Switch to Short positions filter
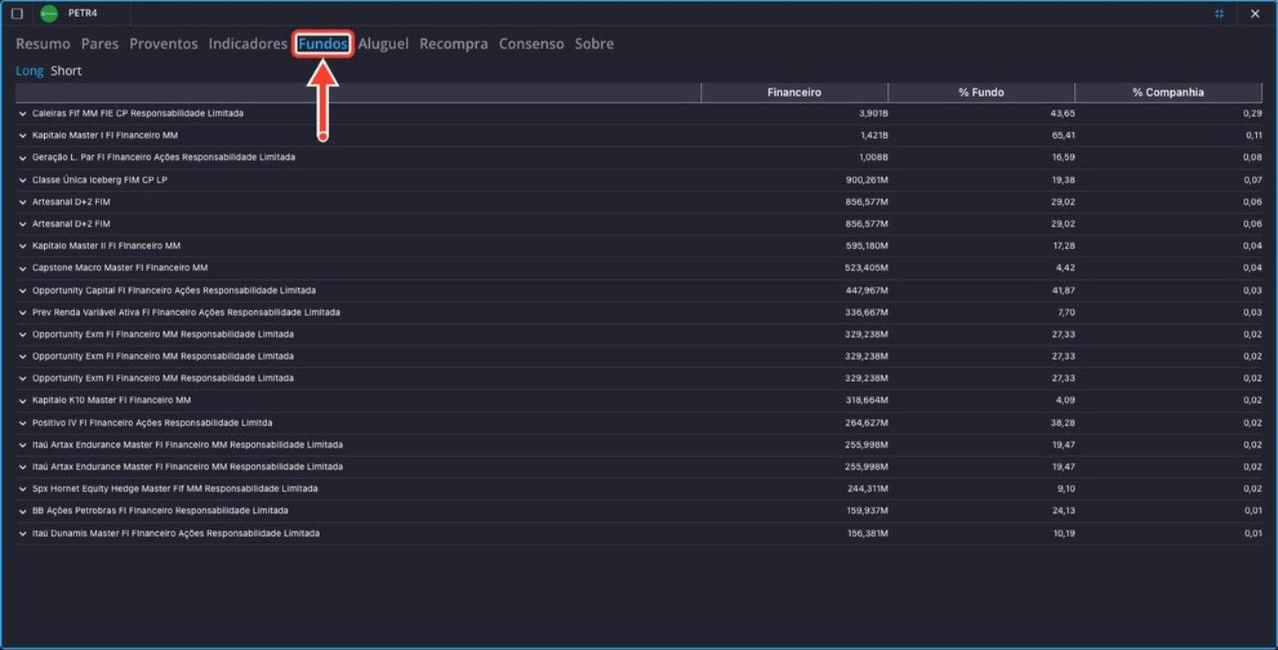 point(66,71)
